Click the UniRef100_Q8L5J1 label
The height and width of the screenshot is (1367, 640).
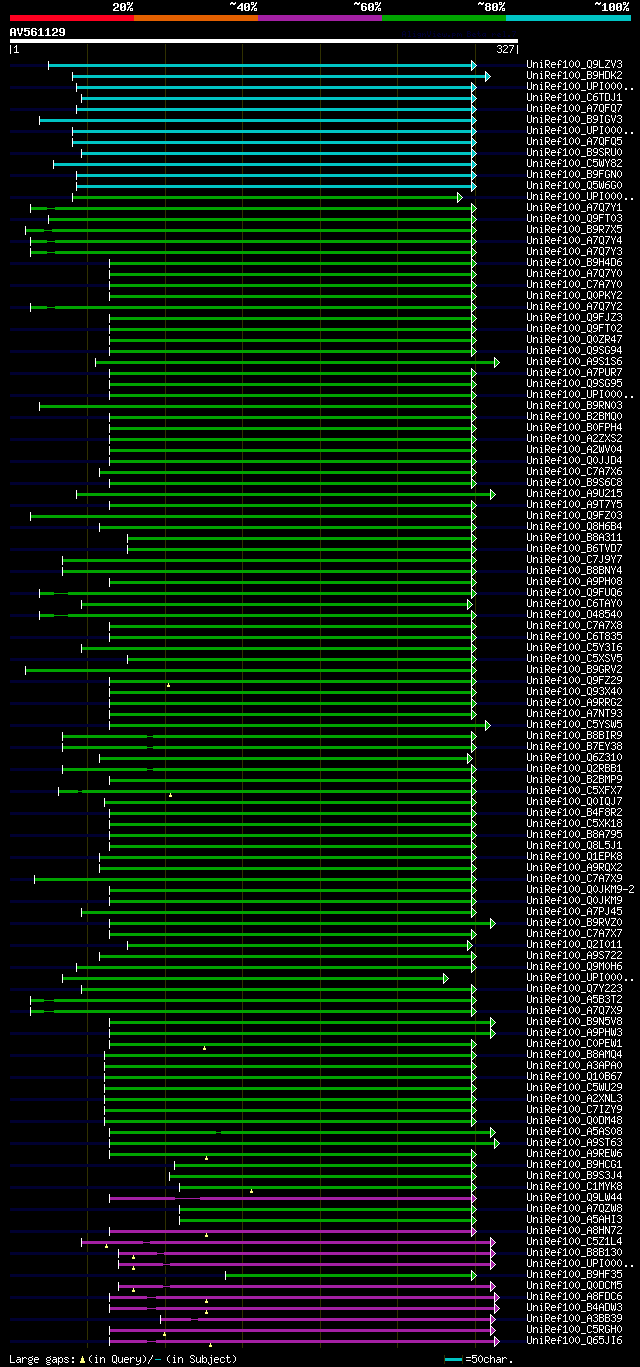pyautogui.click(x=574, y=846)
